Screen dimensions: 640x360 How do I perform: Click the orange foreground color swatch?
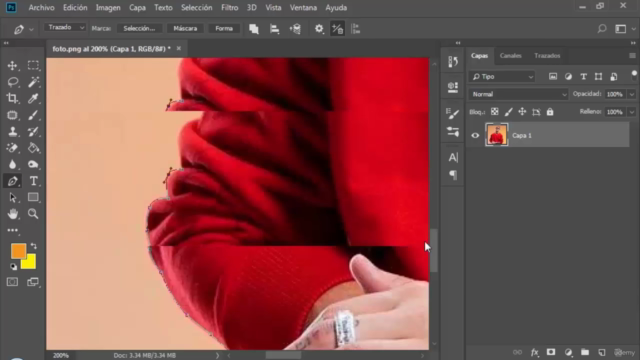18,250
